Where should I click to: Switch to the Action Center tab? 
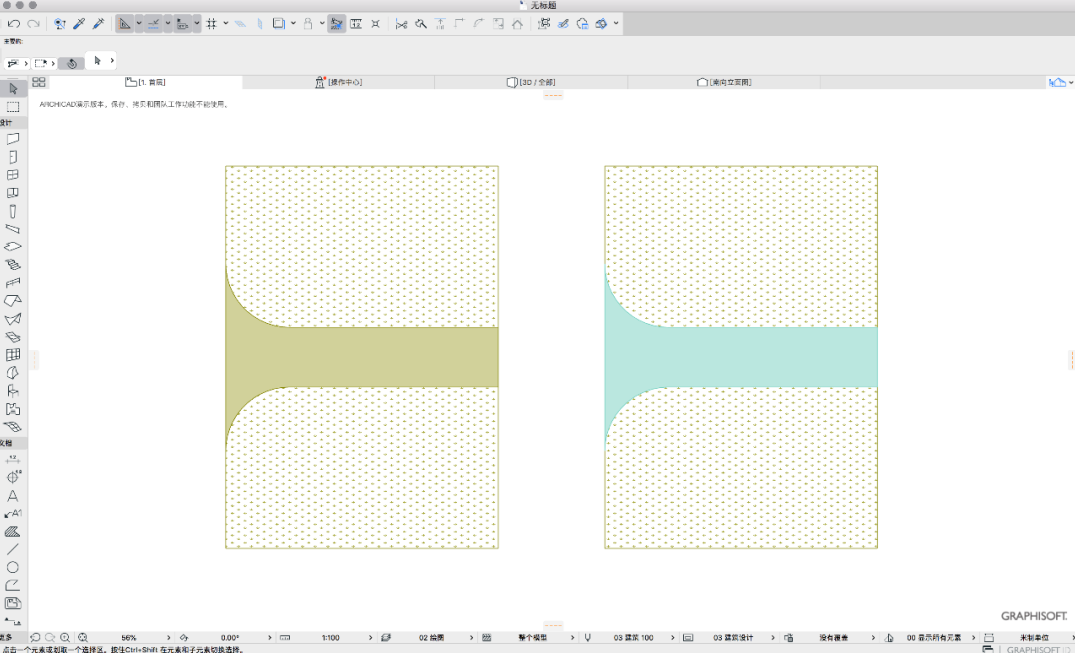pos(339,82)
